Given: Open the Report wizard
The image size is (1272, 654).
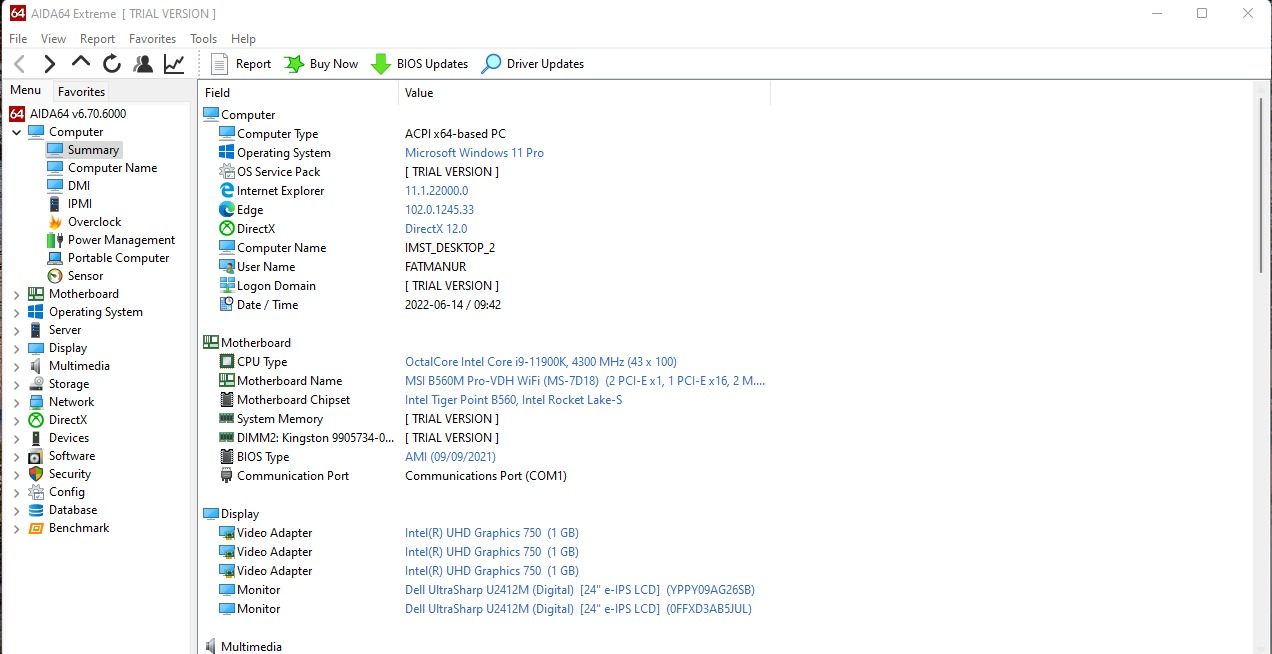Looking at the screenshot, I should [x=241, y=64].
